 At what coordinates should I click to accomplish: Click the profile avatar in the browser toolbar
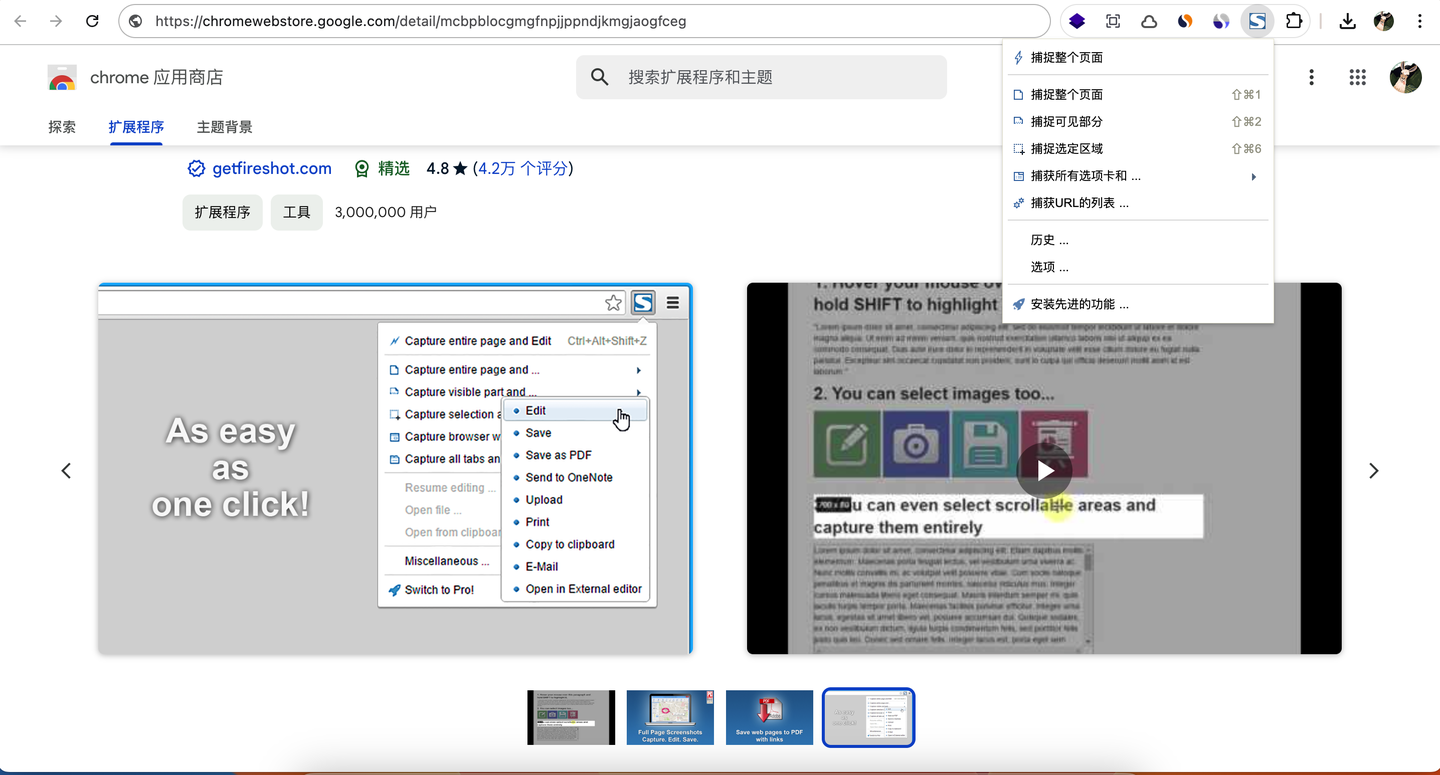1383,20
